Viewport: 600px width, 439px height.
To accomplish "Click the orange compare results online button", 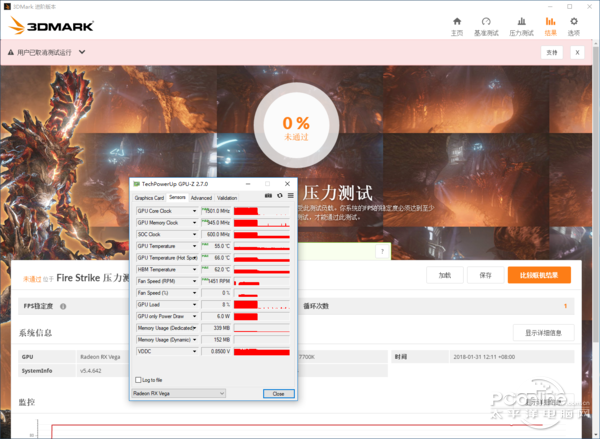I will click(x=538, y=275).
